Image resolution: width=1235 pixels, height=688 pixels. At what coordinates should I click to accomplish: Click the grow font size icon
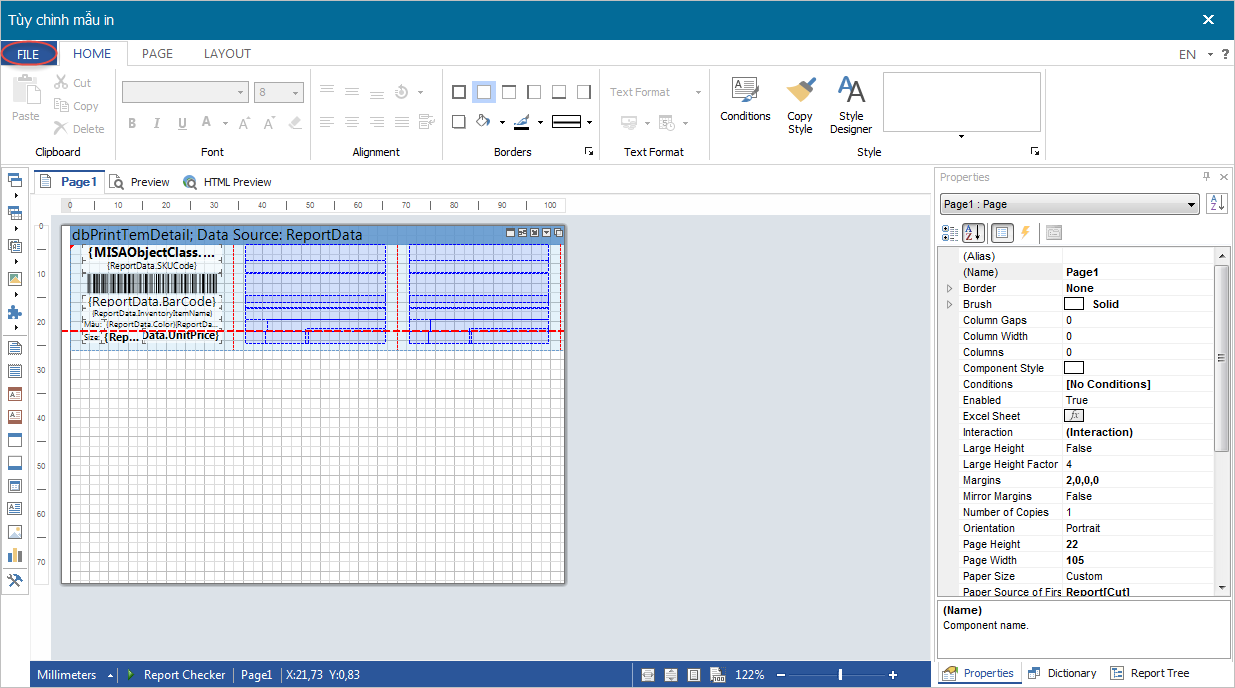[244, 123]
